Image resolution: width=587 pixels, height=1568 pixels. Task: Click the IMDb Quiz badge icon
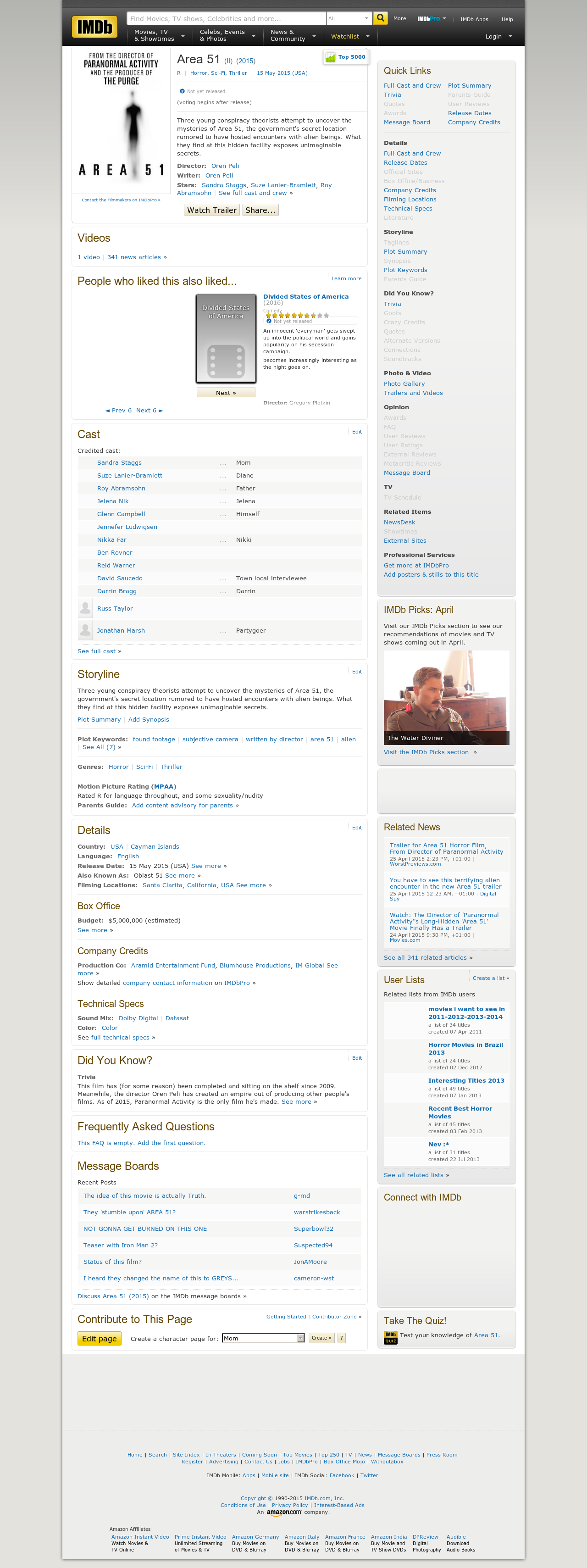(x=391, y=1337)
